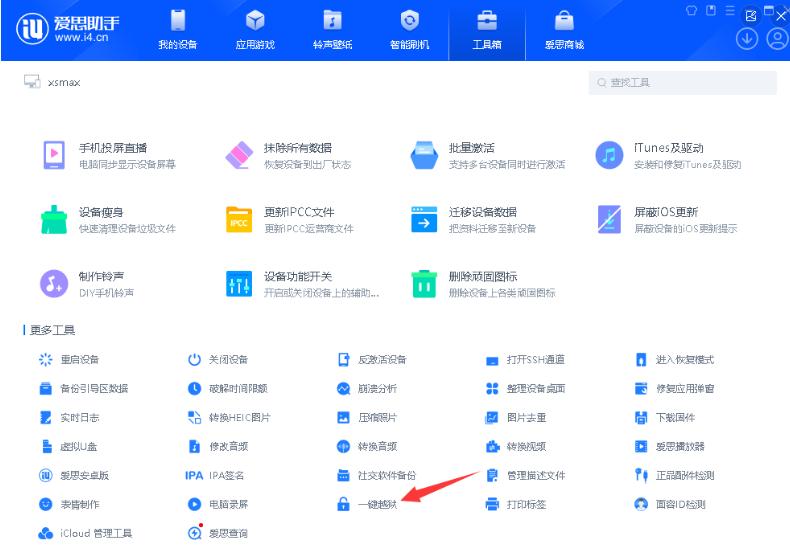
Task: Open the title bar menu list icon
Action: (730, 11)
